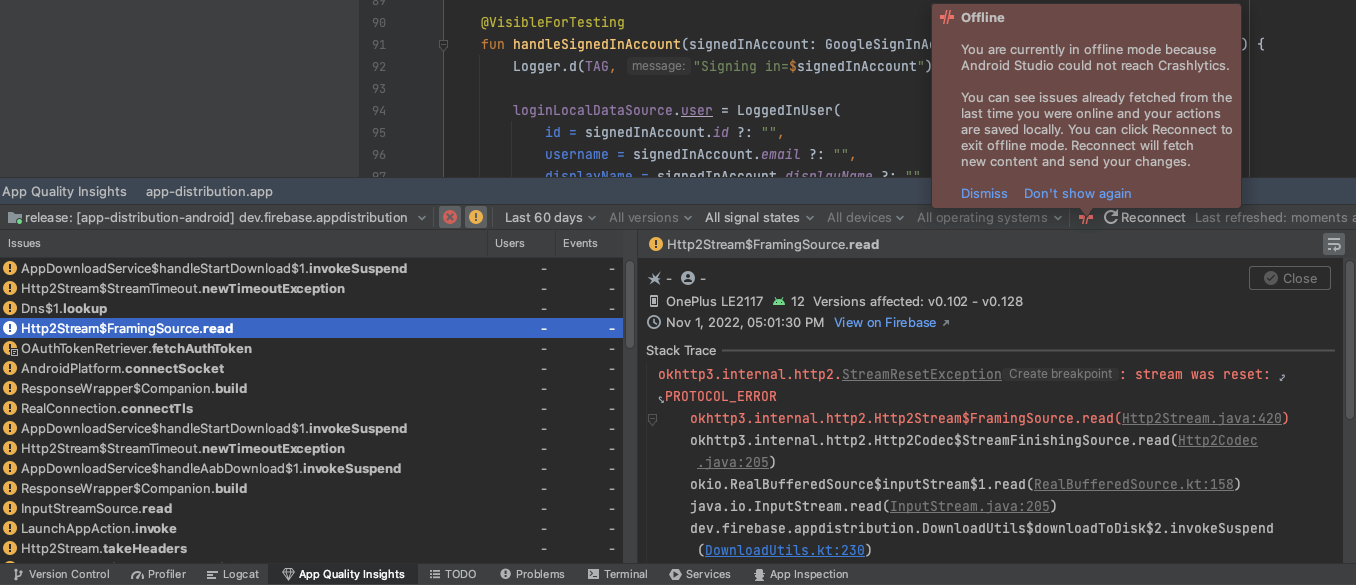Click Reconnect to exit offline mode
The width and height of the screenshot is (1356, 585).
1144,217
